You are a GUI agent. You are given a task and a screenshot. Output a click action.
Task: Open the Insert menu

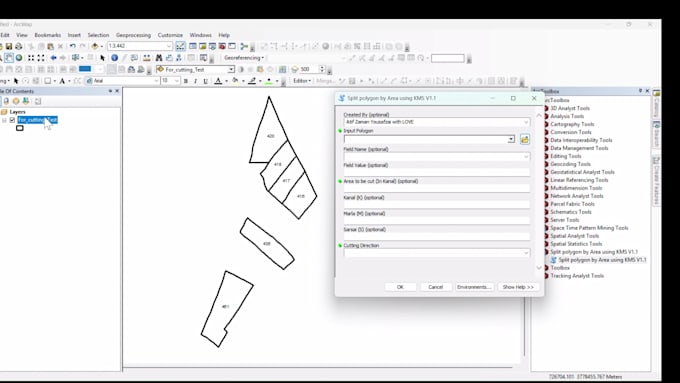(x=74, y=35)
